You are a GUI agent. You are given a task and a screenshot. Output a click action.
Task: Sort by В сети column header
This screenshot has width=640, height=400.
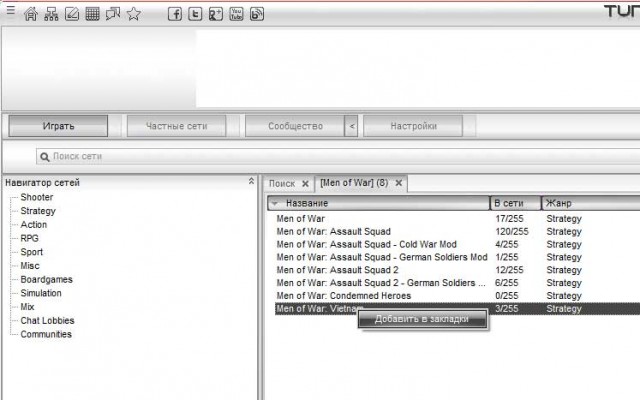[x=516, y=203]
